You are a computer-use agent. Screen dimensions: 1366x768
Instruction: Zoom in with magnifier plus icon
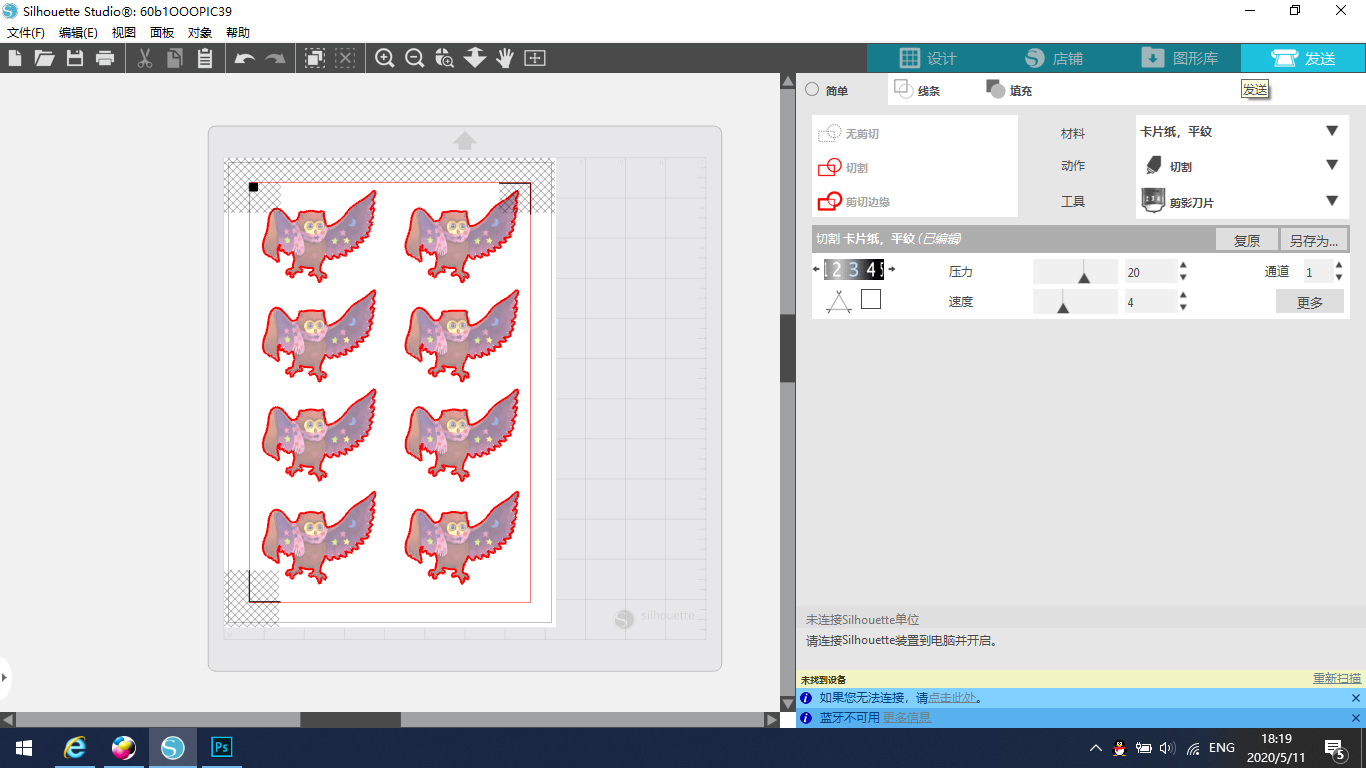pos(385,58)
